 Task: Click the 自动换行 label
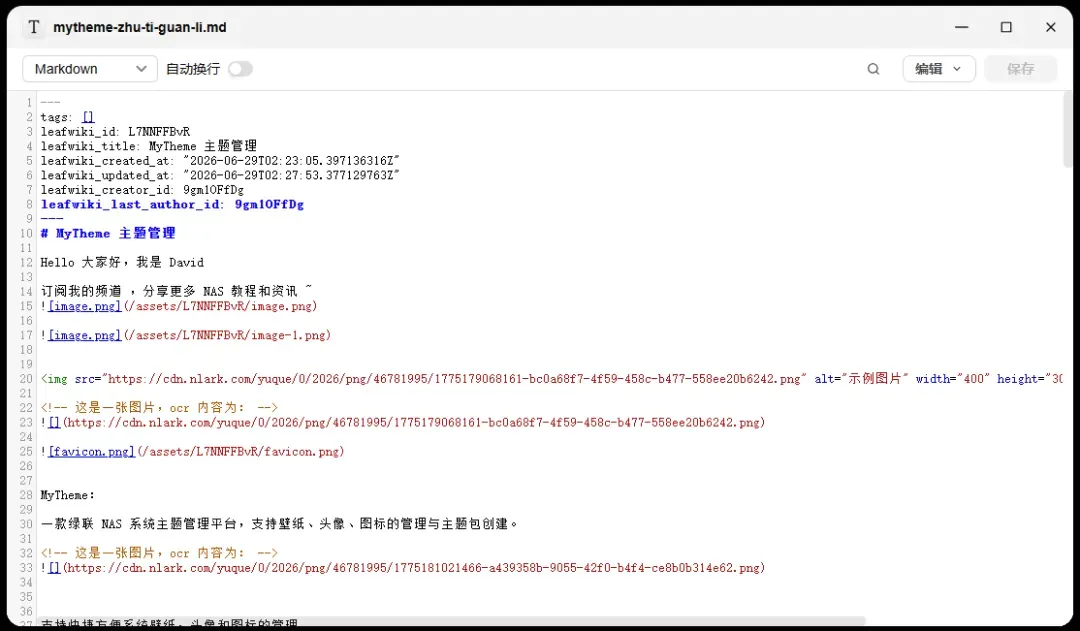coord(193,69)
